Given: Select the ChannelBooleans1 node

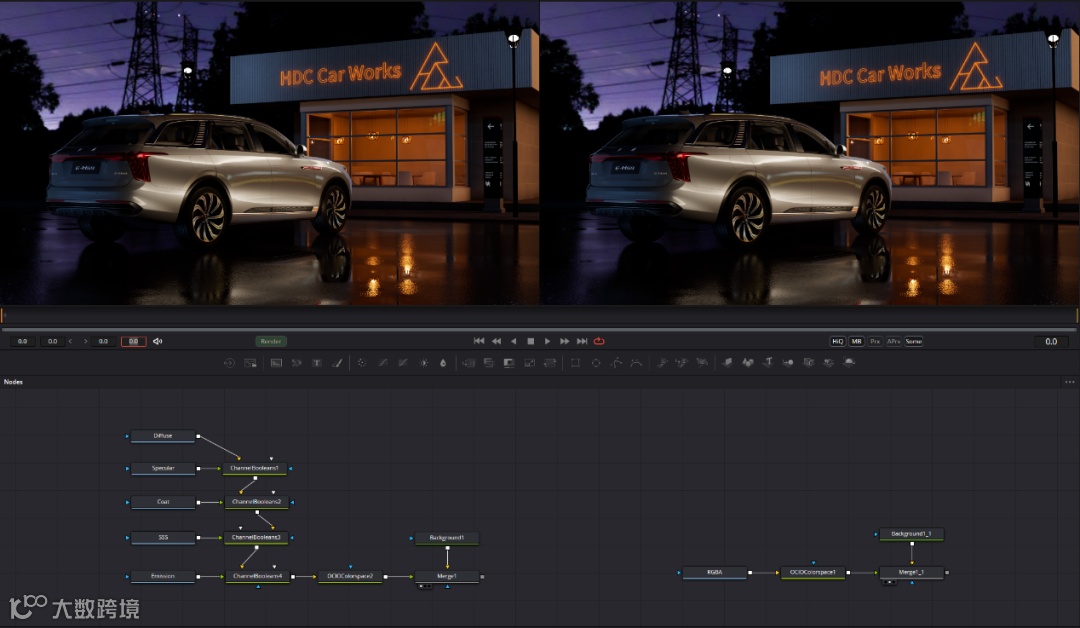Looking at the screenshot, I should click(255, 468).
